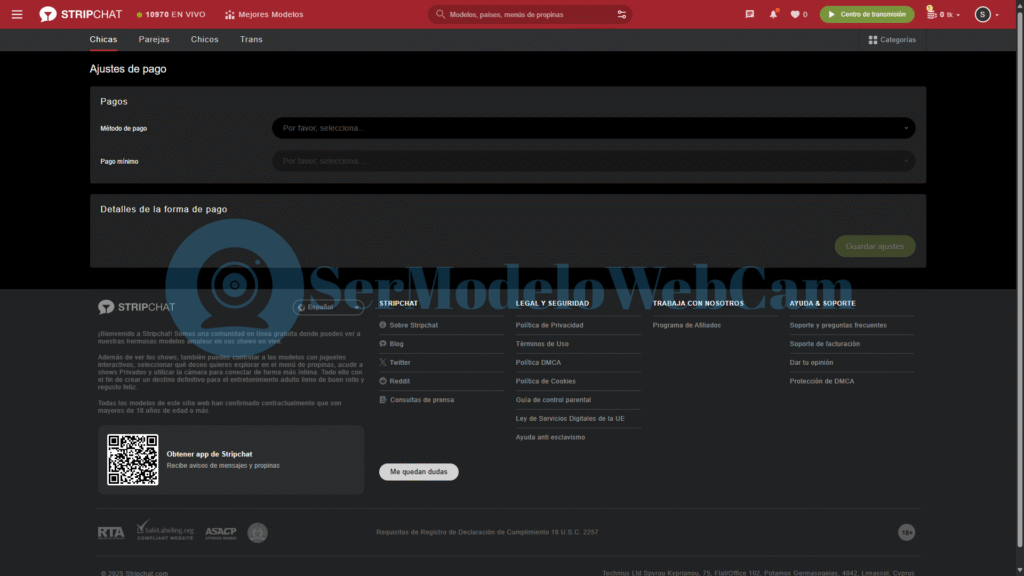Click the Consultas de prensa icon

click(383, 400)
